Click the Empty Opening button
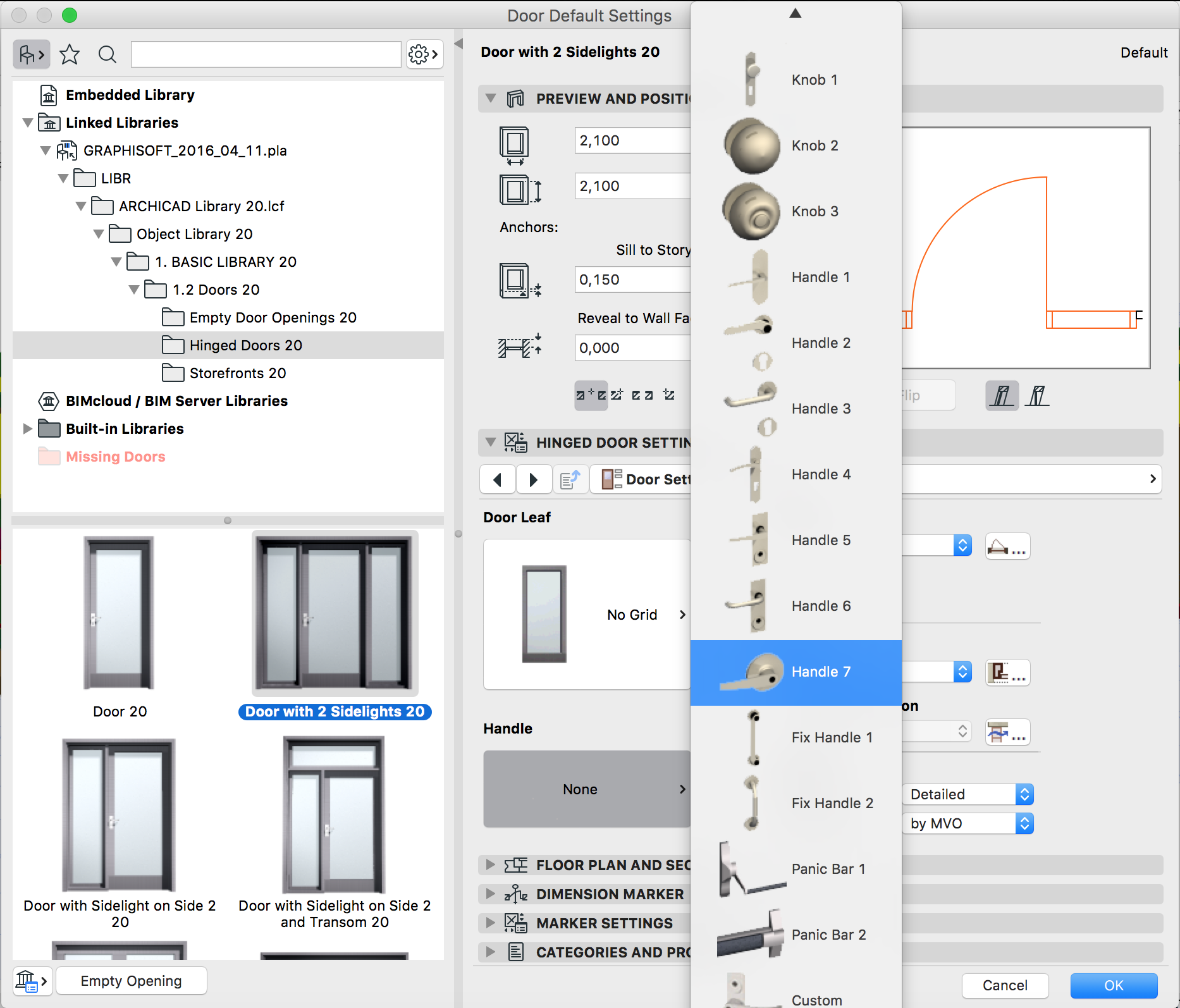This screenshot has width=1180, height=1008. (131, 981)
